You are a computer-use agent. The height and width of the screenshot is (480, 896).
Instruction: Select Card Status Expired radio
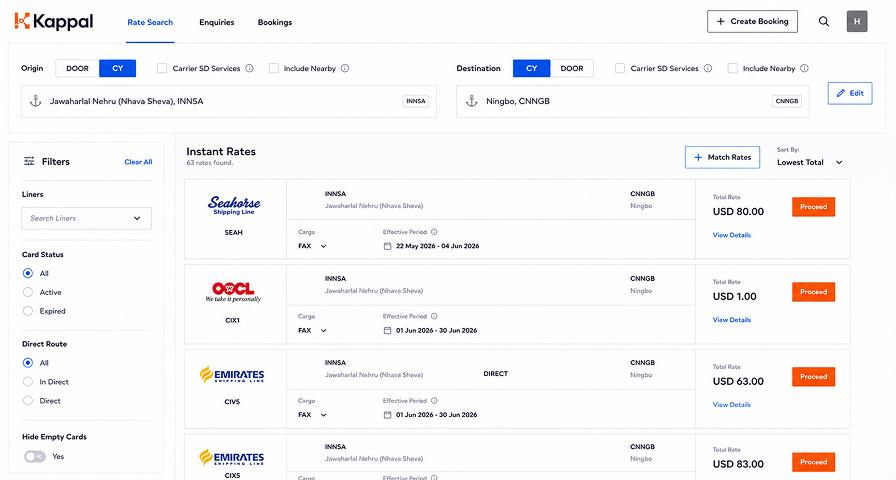tap(27, 311)
